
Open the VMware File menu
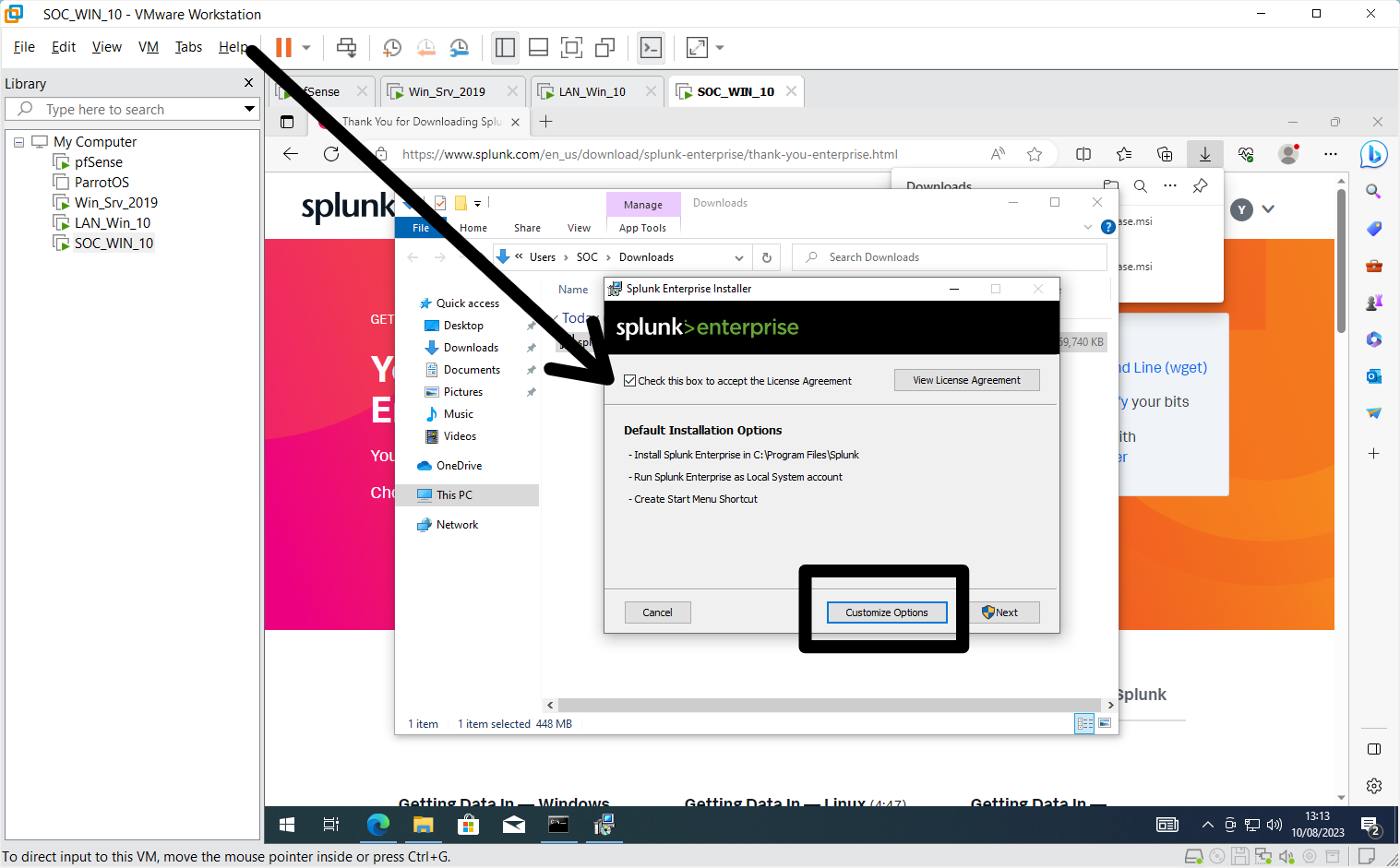(24, 47)
